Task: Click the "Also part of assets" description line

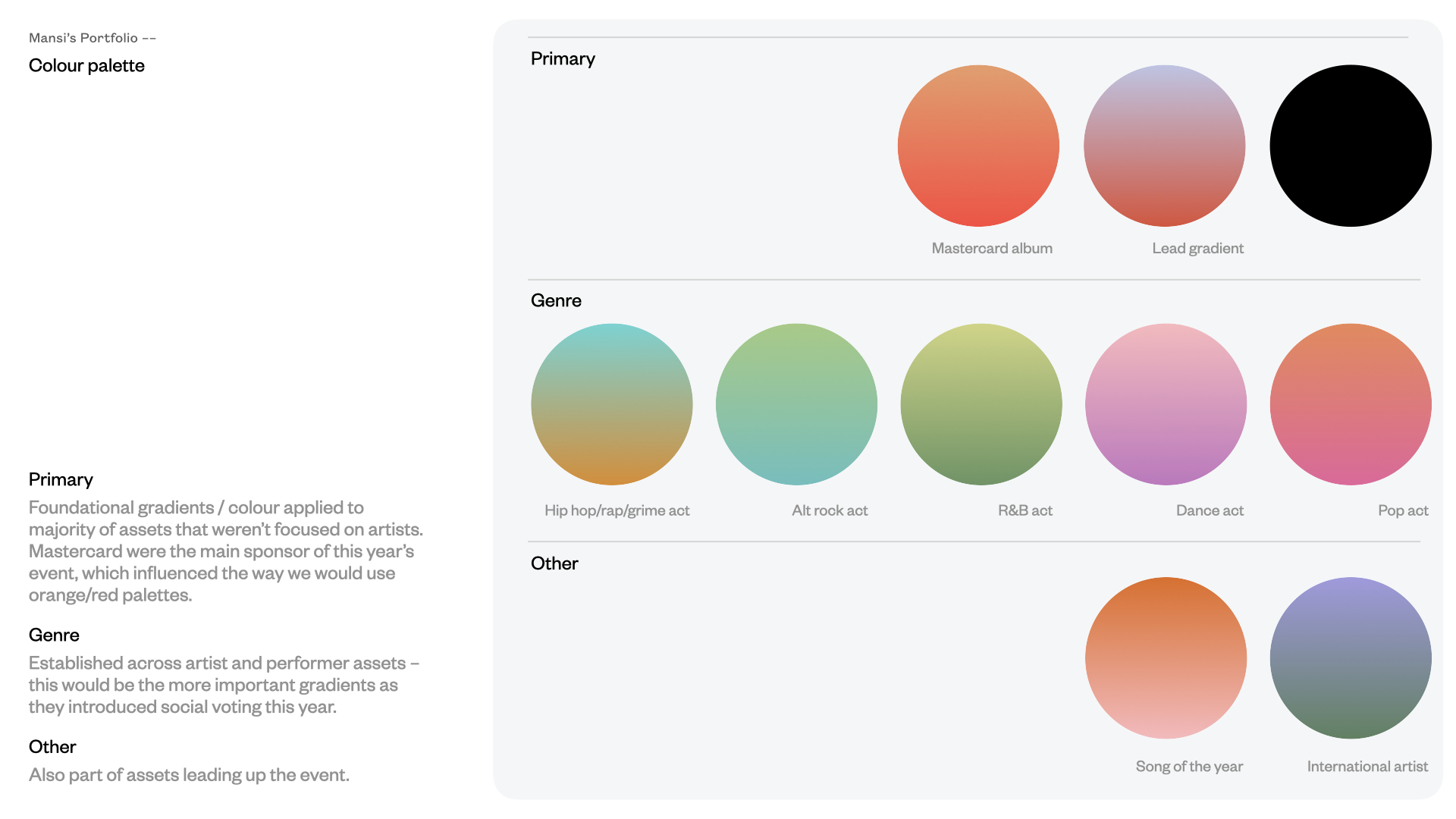Action: [189, 775]
